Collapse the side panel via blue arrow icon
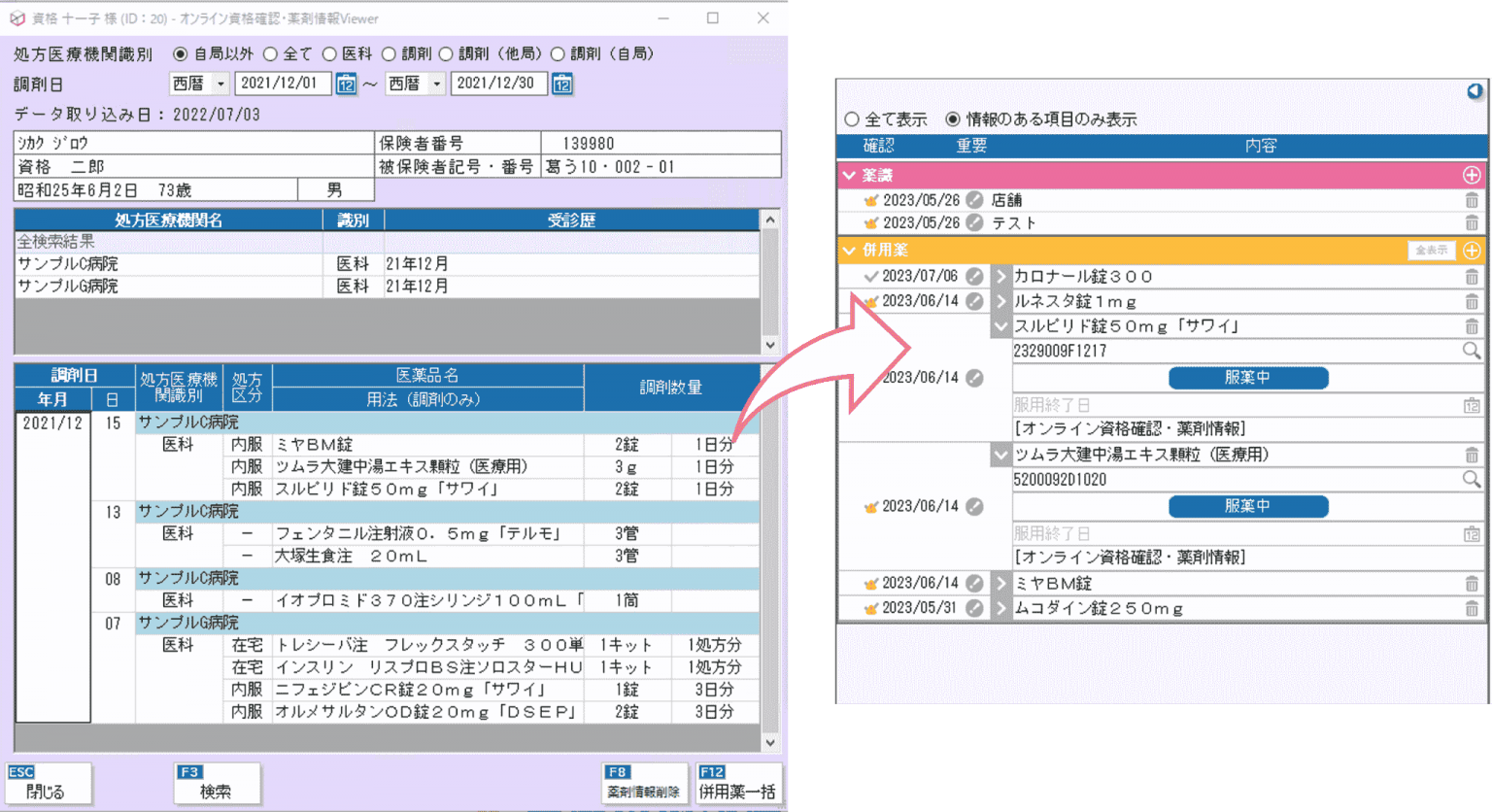Viewport: 1492px width, 812px height. click(x=1475, y=90)
